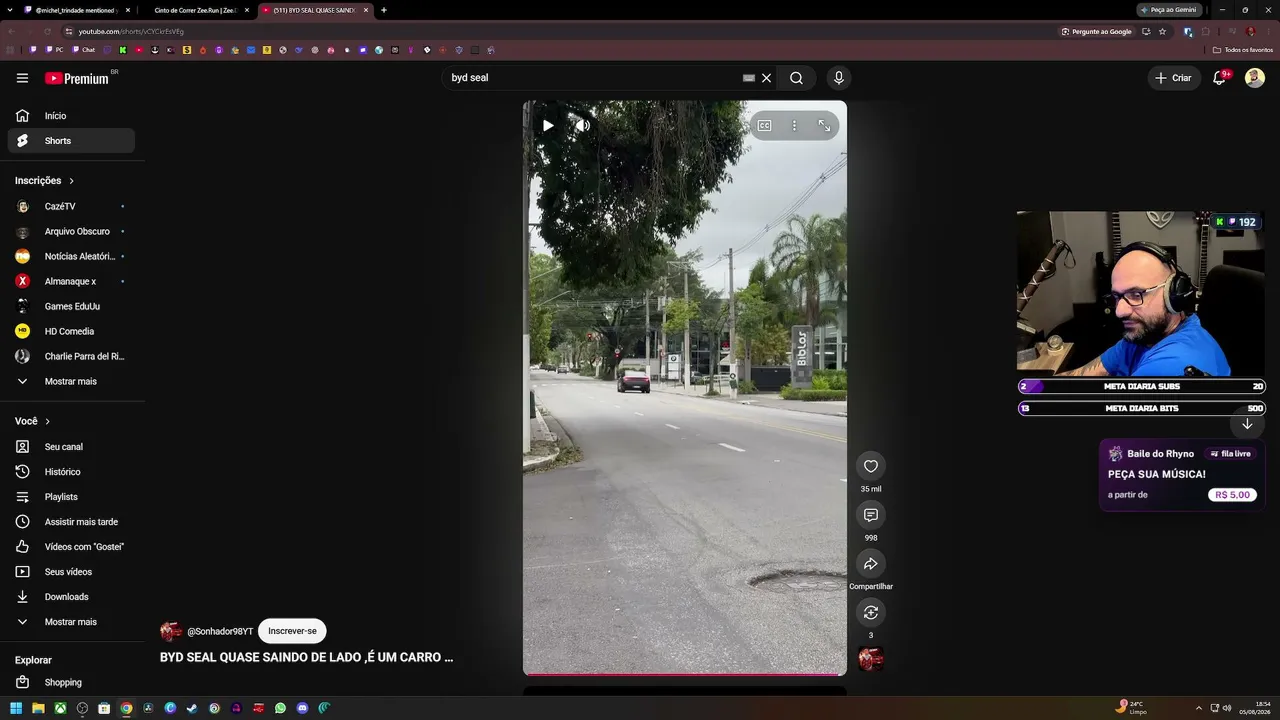Open the Windows Start menu

click(16, 708)
